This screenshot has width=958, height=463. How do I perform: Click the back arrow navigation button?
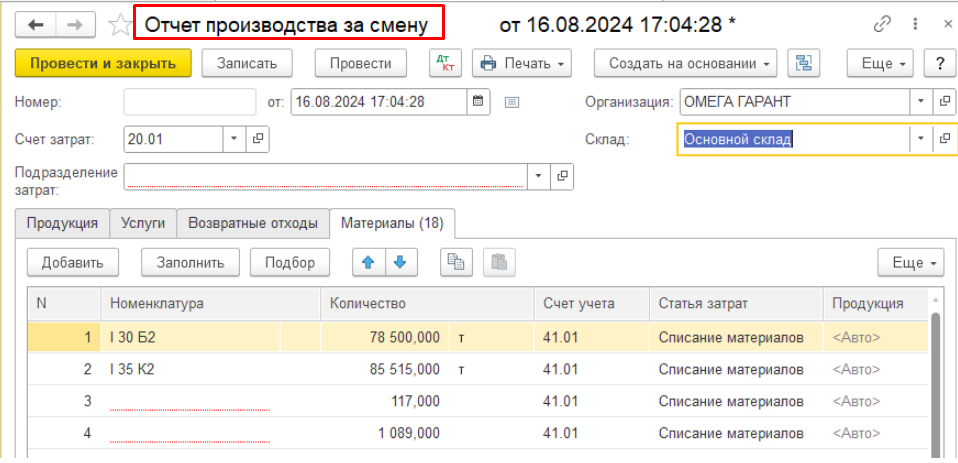click(35, 25)
